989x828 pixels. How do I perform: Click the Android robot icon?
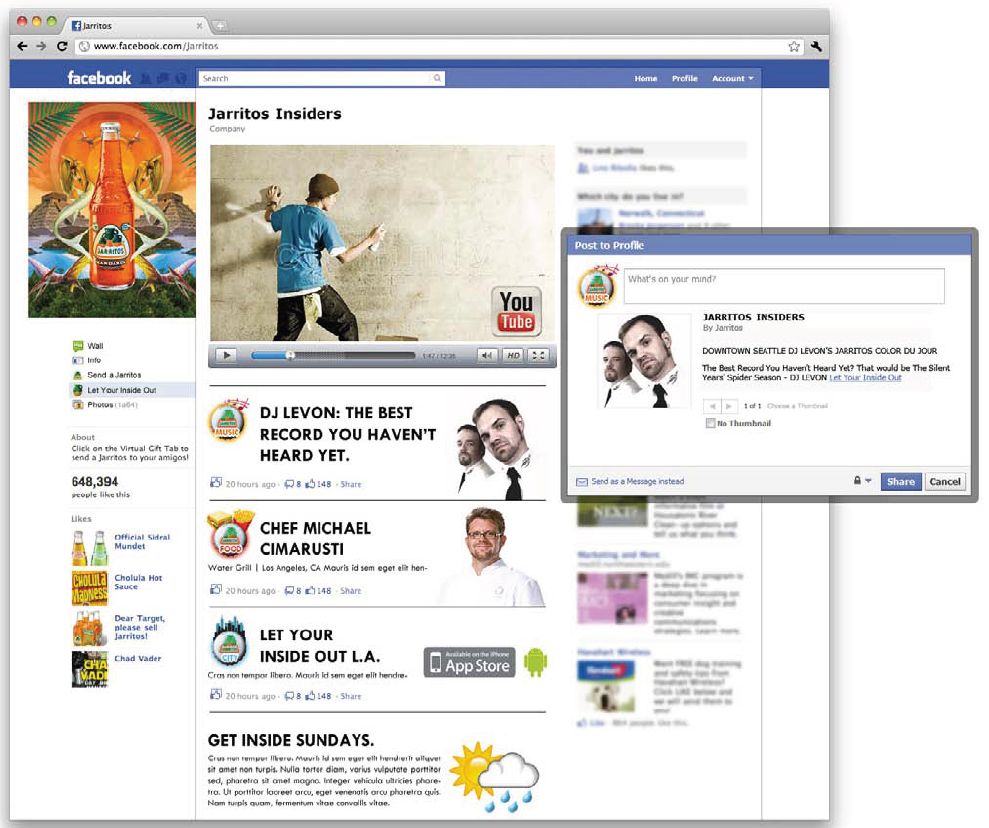click(x=535, y=662)
